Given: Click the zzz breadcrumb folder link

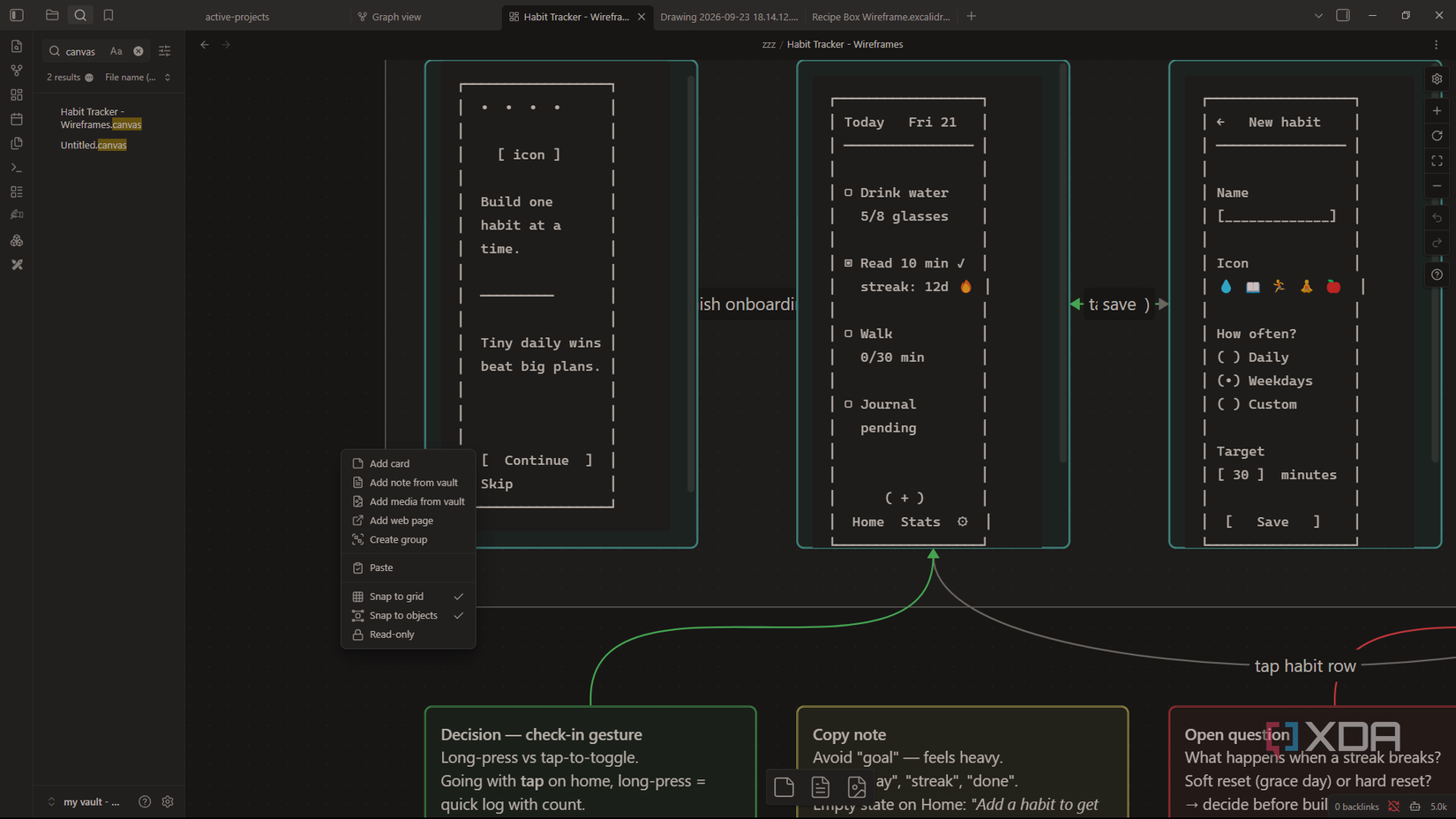Looking at the screenshot, I should (769, 44).
